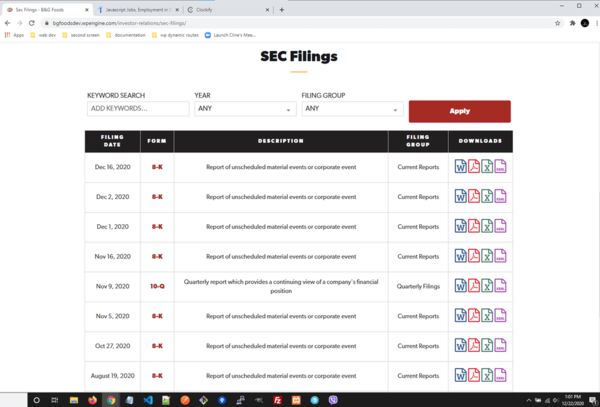
Task: Download PDF for Nov 5, 2020 filing
Action: click(x=474, y=316)
